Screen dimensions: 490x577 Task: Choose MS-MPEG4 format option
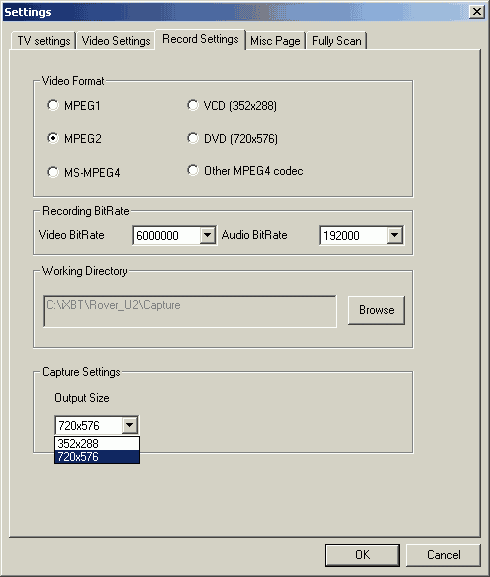pos(53,172)
